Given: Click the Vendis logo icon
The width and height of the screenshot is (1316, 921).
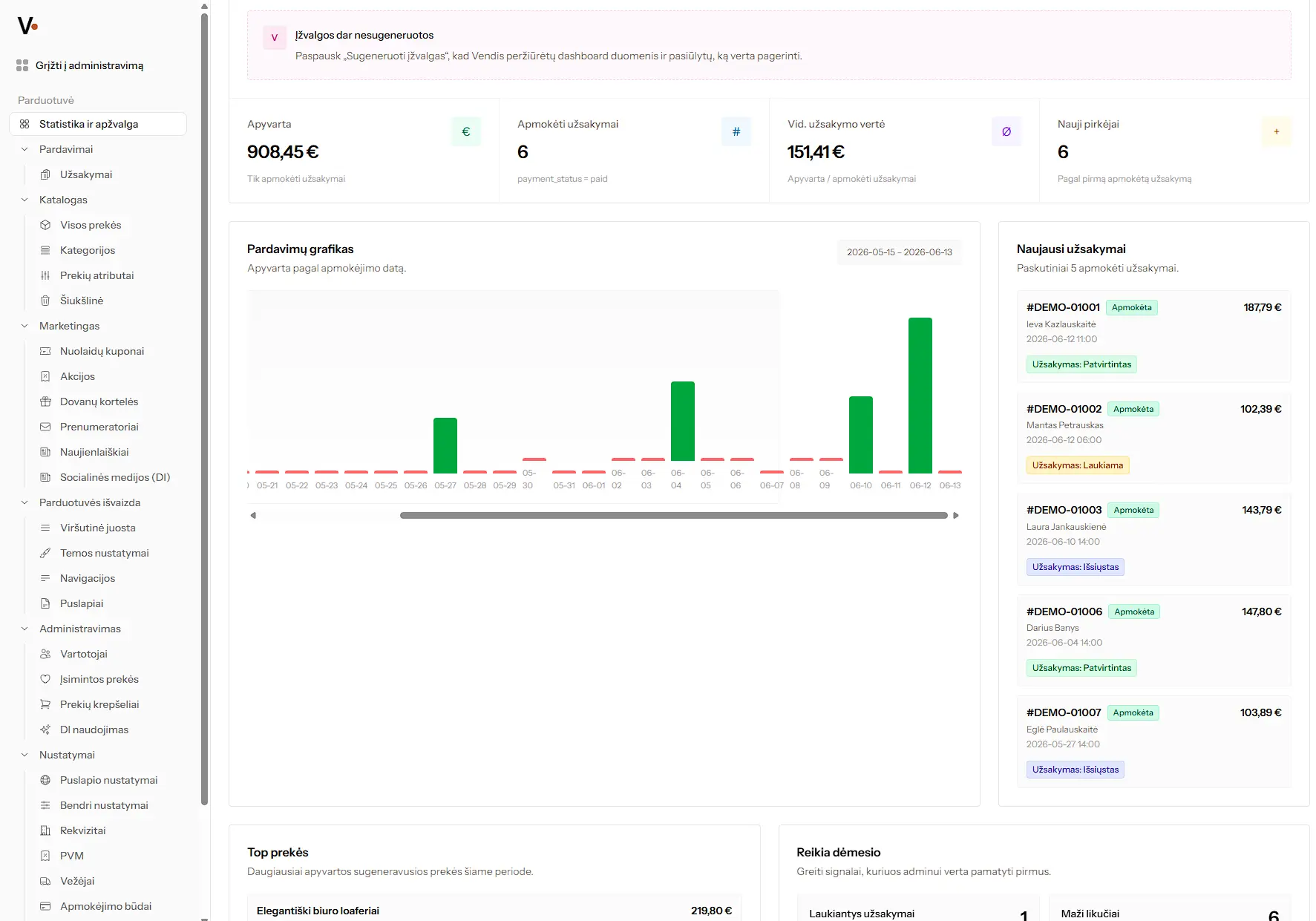Looking at the screenshot, I should (x=27, y=26).
